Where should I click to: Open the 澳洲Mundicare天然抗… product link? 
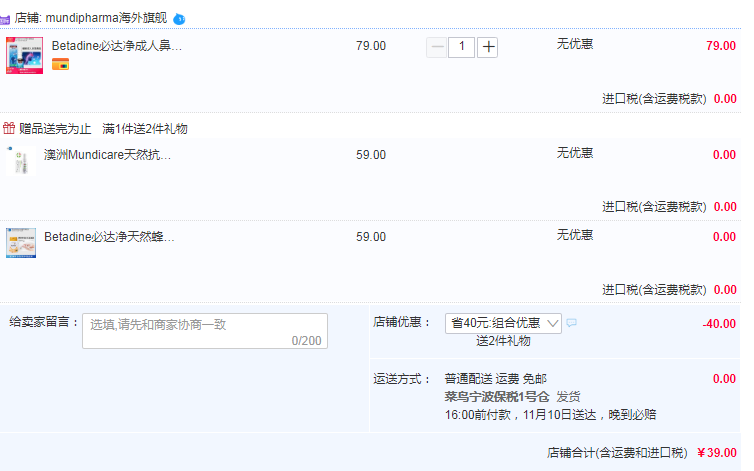pos(107,155)
